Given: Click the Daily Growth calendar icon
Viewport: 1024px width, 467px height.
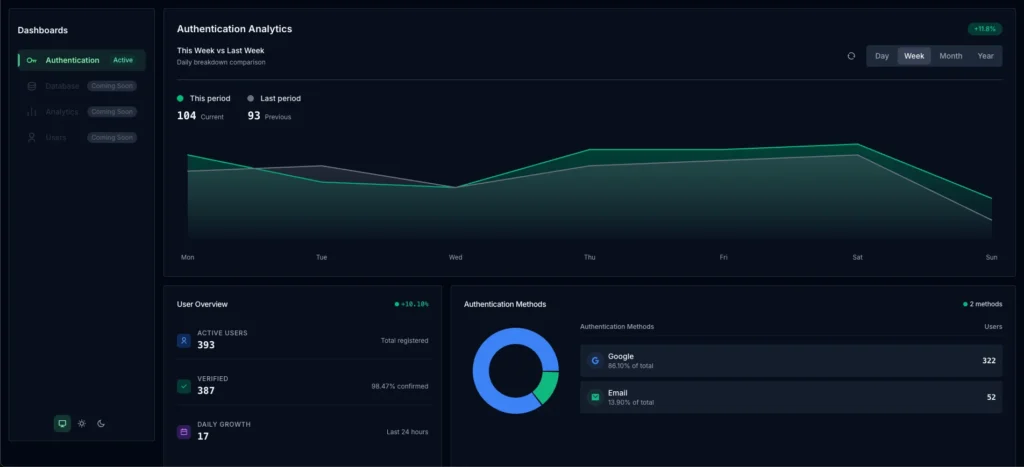Looking at the screenshot, I should coord(184,432).
